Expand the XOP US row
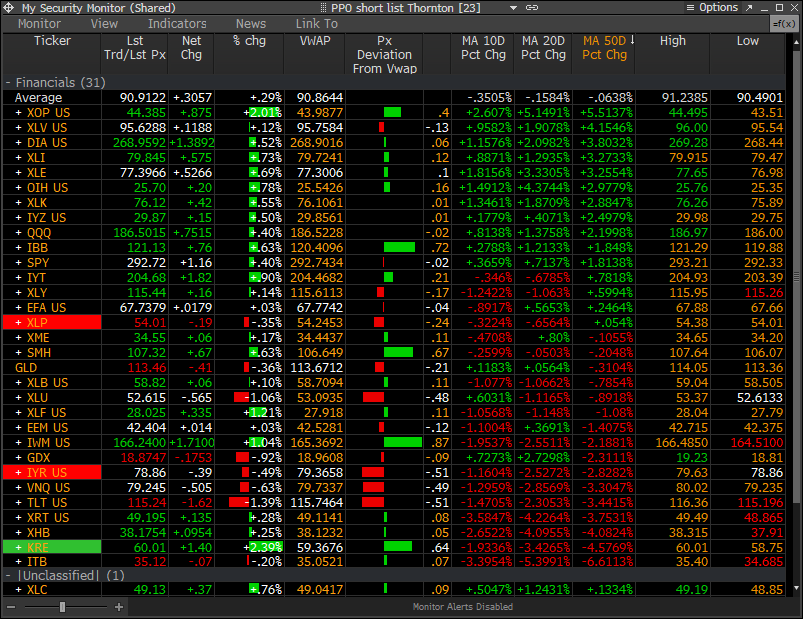The image size is (803, 619). tap(18, 113)
